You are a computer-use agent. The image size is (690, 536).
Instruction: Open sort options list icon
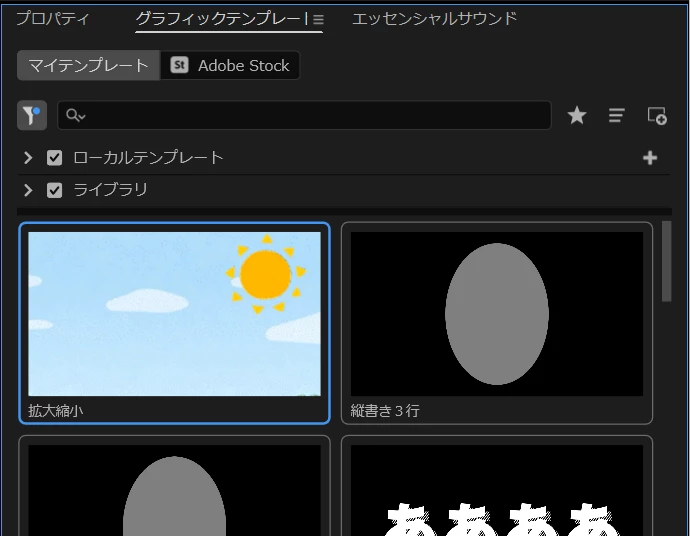pyautogui.click(x=616, y=115)
